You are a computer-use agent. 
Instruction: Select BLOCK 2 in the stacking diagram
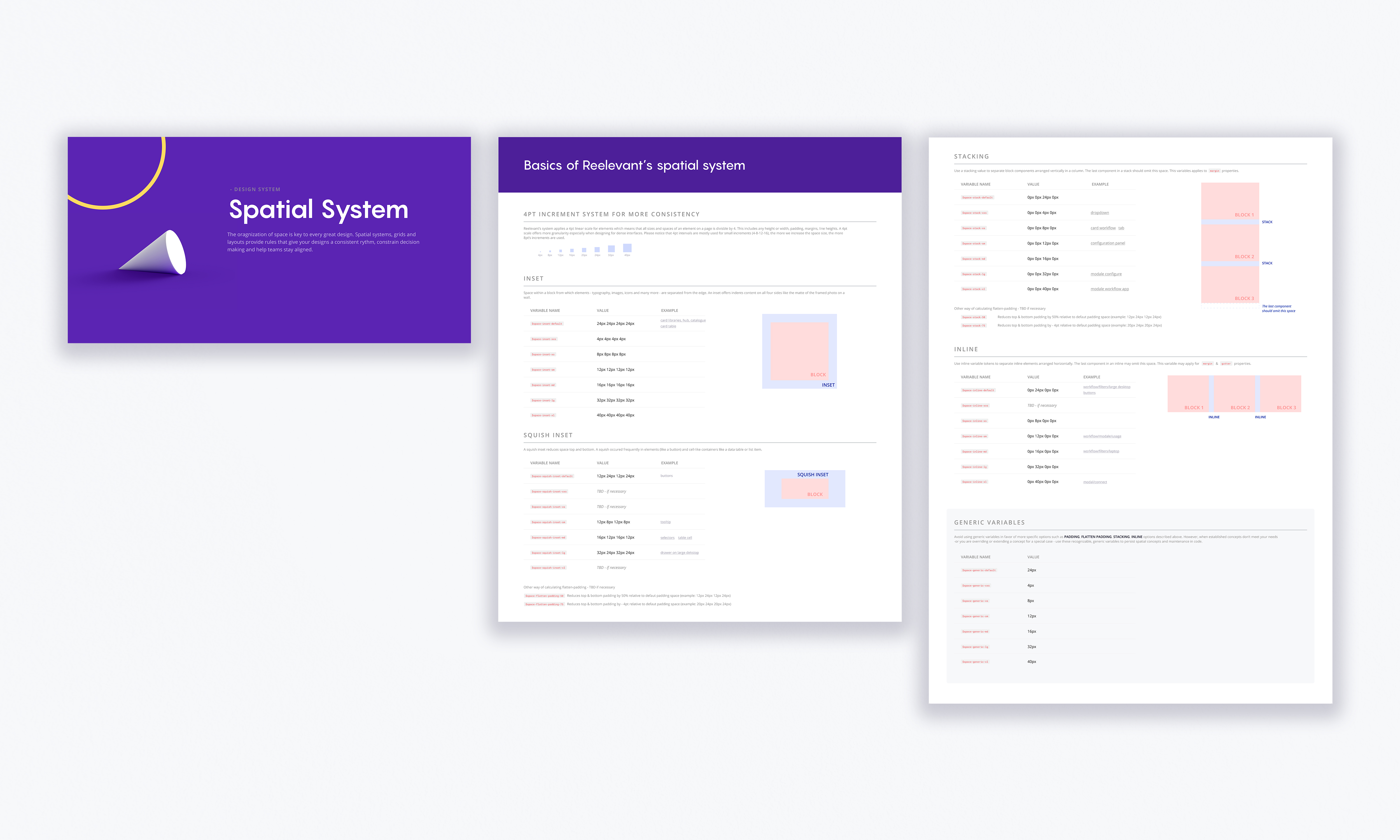(x=1230, y=243)
